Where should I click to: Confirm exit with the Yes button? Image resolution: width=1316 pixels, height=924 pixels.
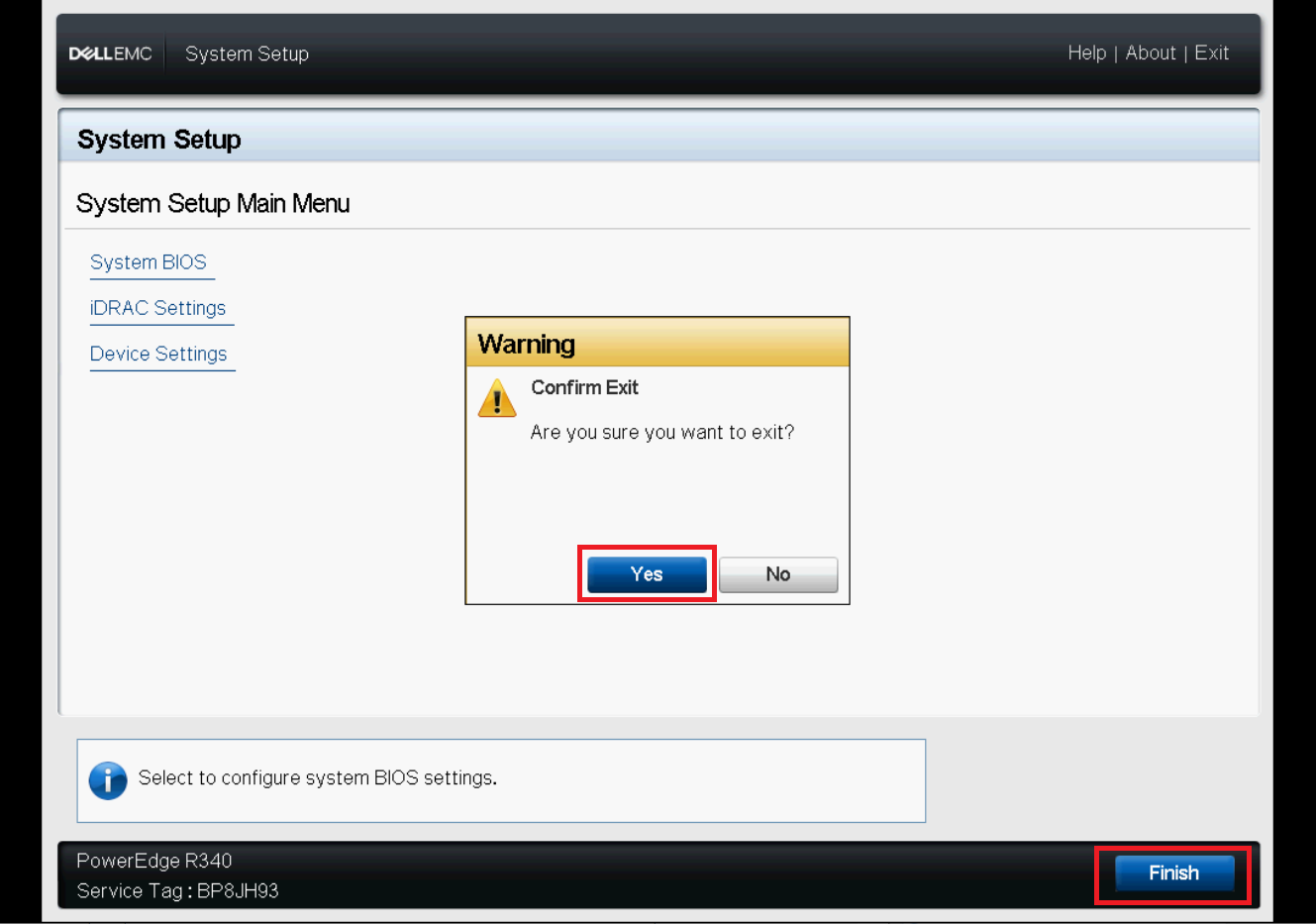pyautogui.click(x=647, y=574)
